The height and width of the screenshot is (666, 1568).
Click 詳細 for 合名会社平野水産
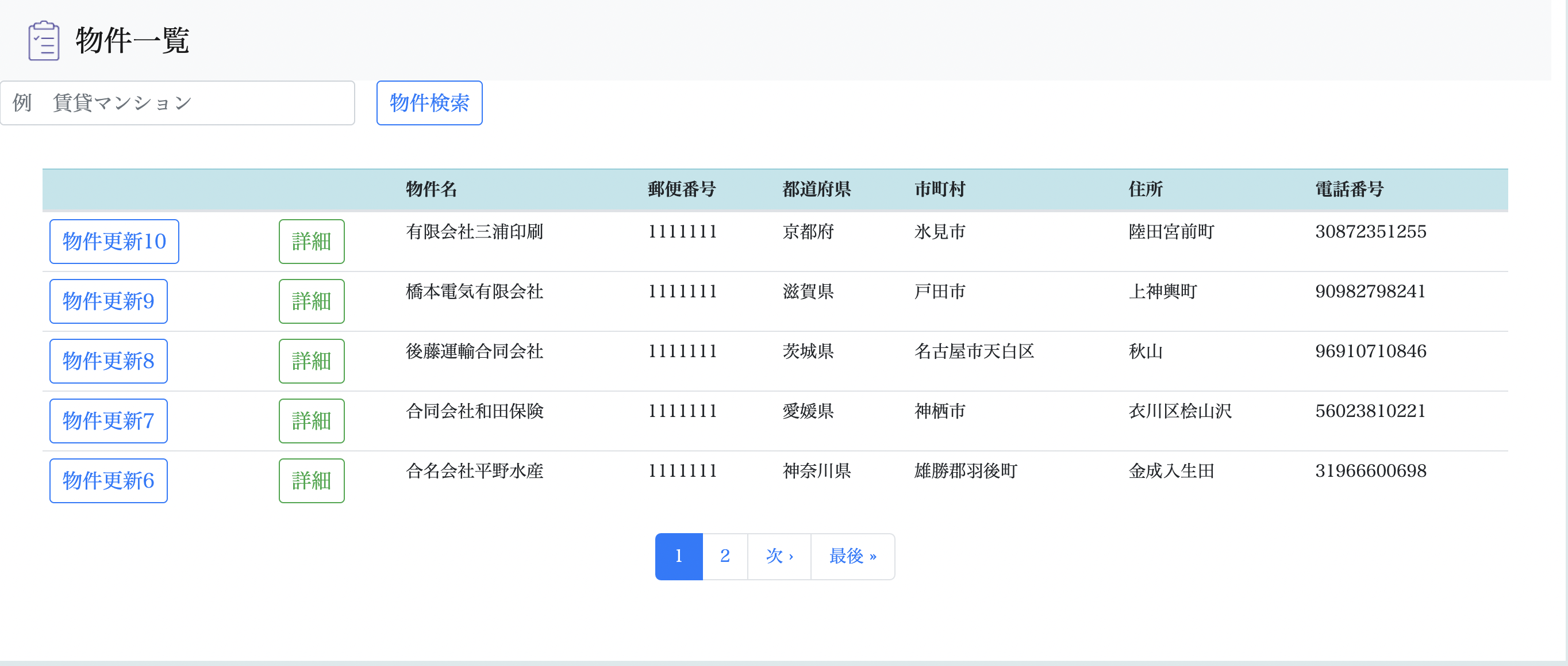[311, 480]
